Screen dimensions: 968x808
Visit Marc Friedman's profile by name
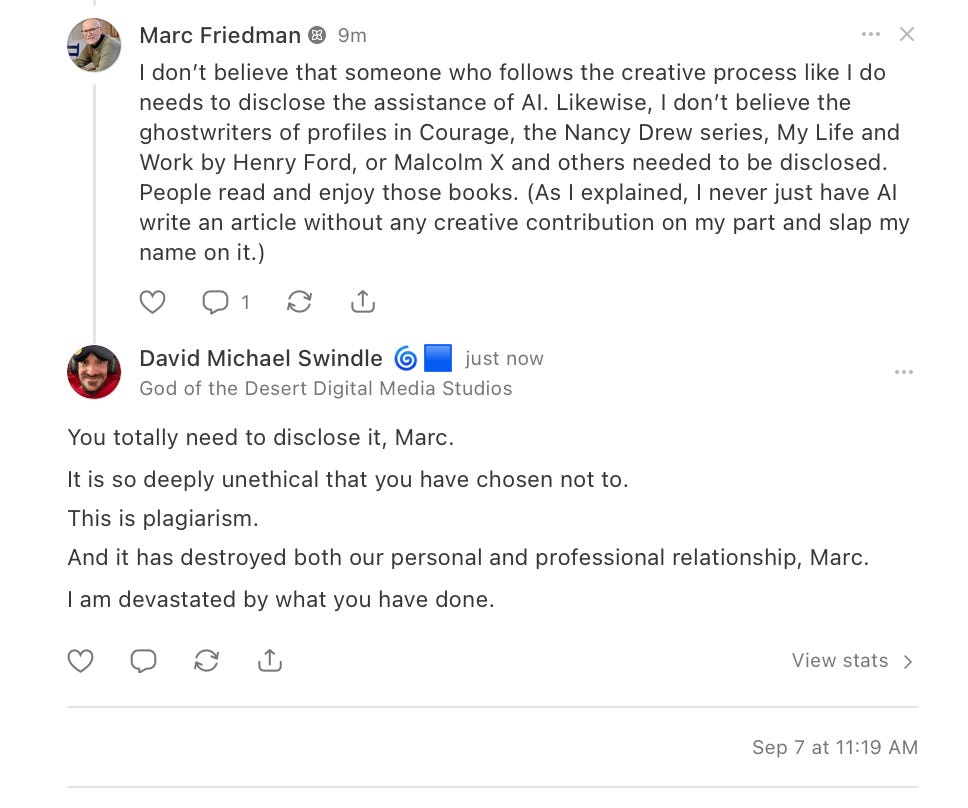[x=220, y=35]
